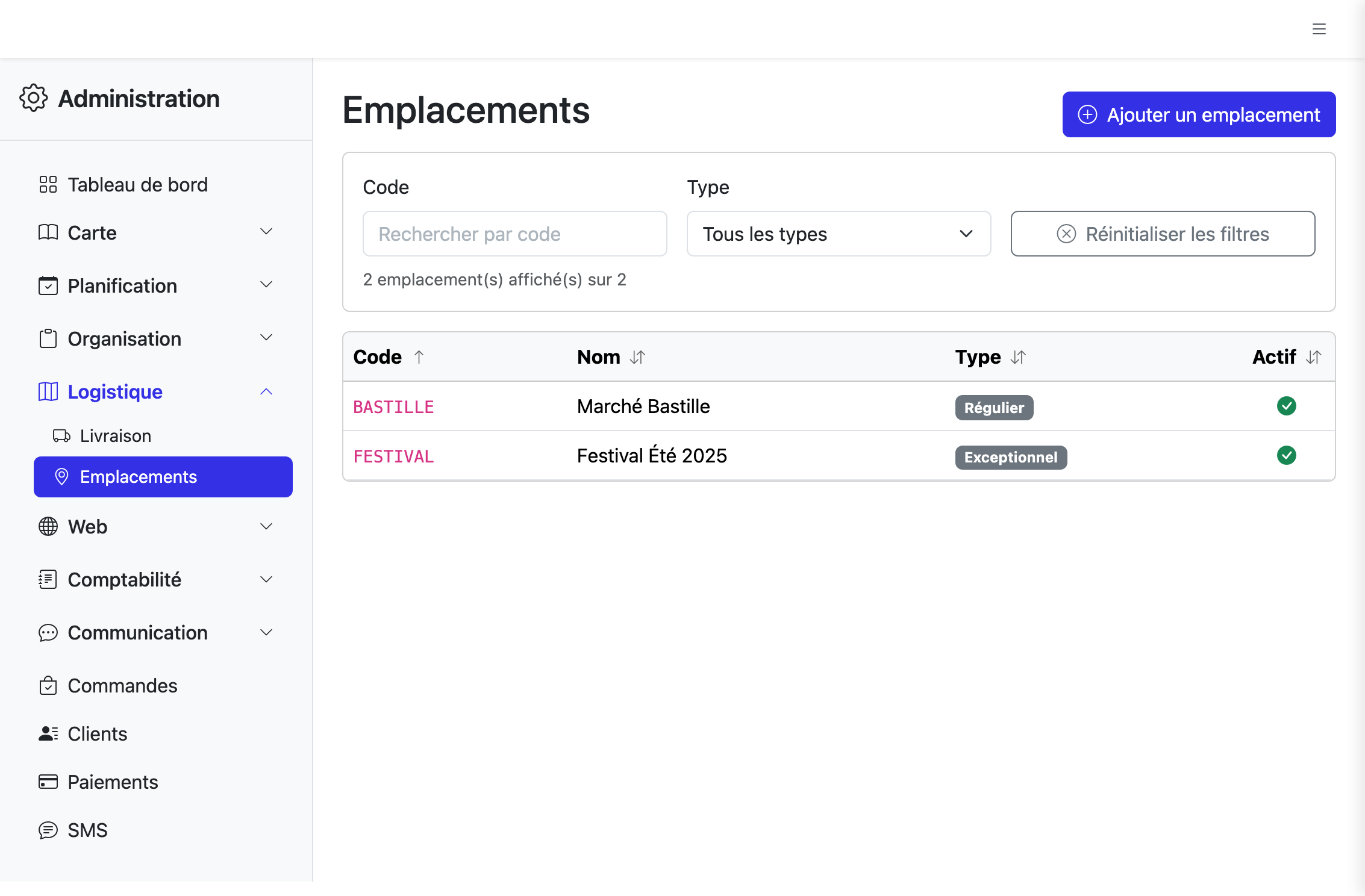1365x896 pixels.
Task: Click the Carte book icon
Action: tap(48, 232)
